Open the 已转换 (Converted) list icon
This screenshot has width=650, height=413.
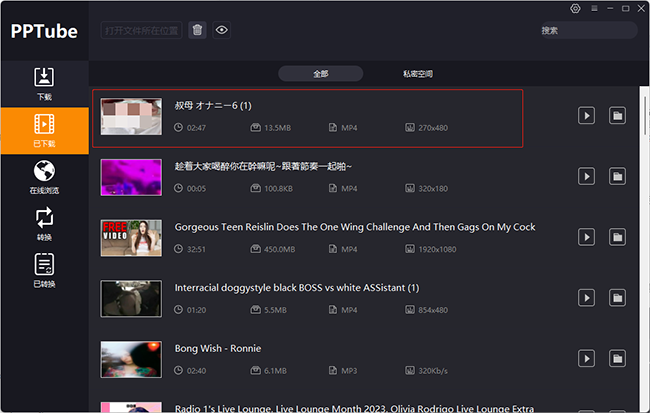coord(44,269)
